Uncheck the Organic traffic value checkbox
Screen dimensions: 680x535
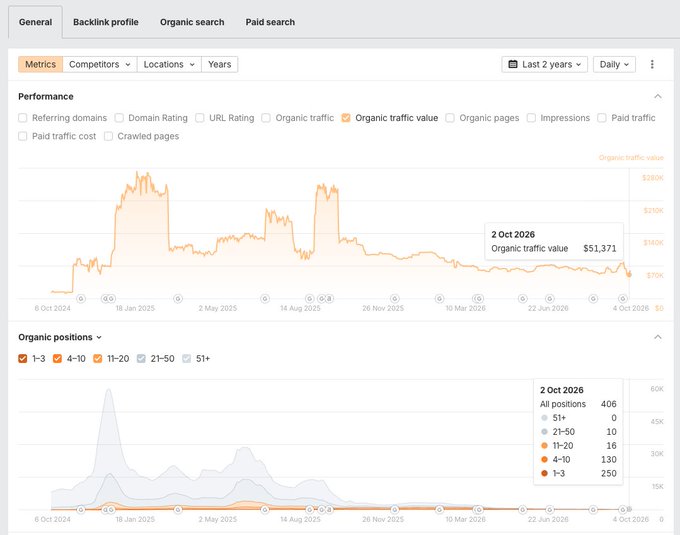(x=346, y=118)
